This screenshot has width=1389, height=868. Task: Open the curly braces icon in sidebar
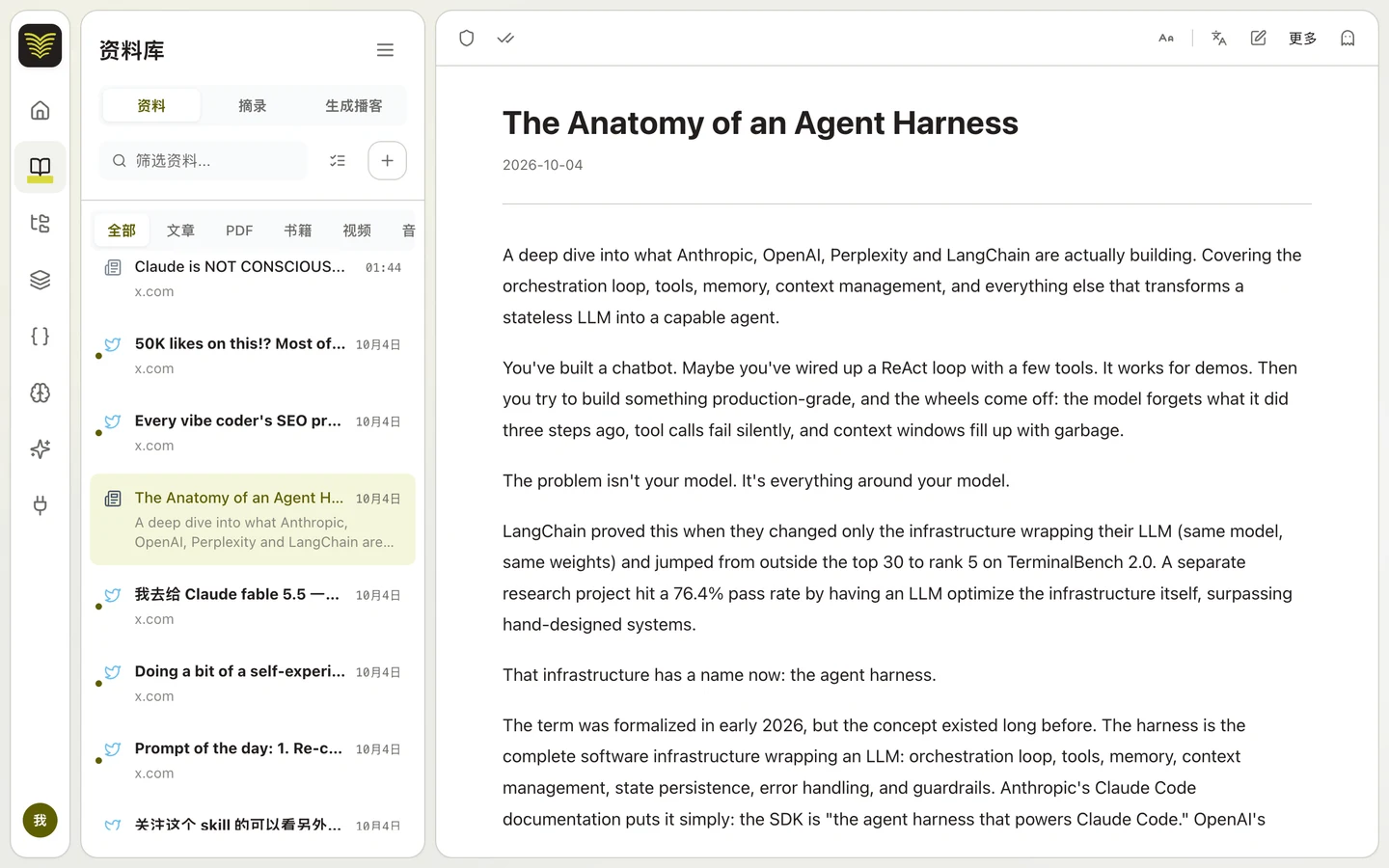pos(40,337)
